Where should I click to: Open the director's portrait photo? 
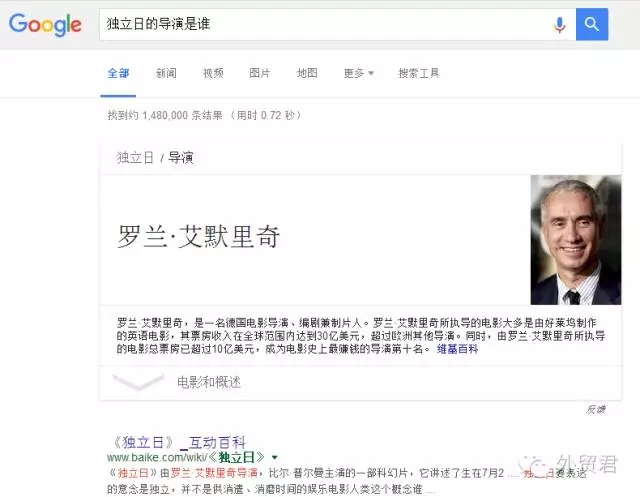pos(576,240)
